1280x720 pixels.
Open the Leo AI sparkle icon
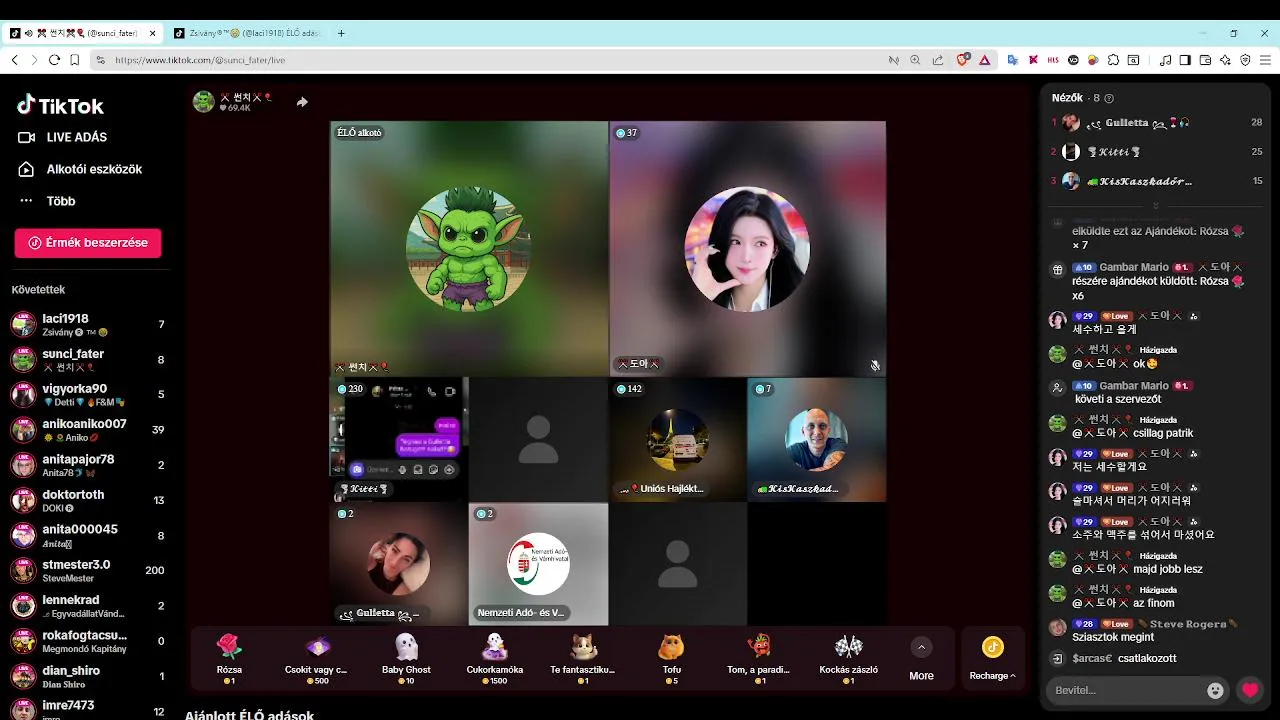[1225, 60]
